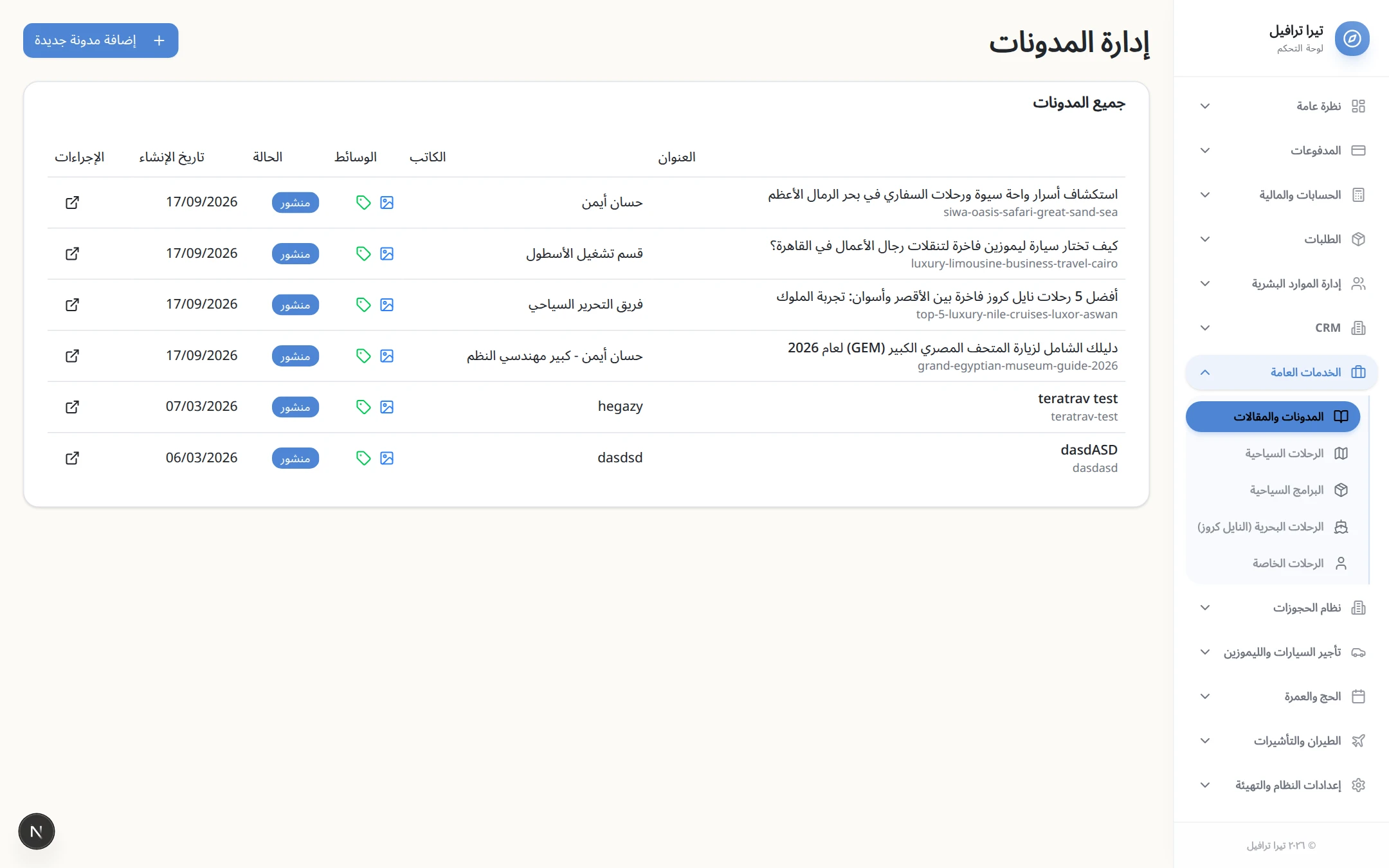
Task: Expand the الطلبات sidebar section
Action: click(1282, 239)
